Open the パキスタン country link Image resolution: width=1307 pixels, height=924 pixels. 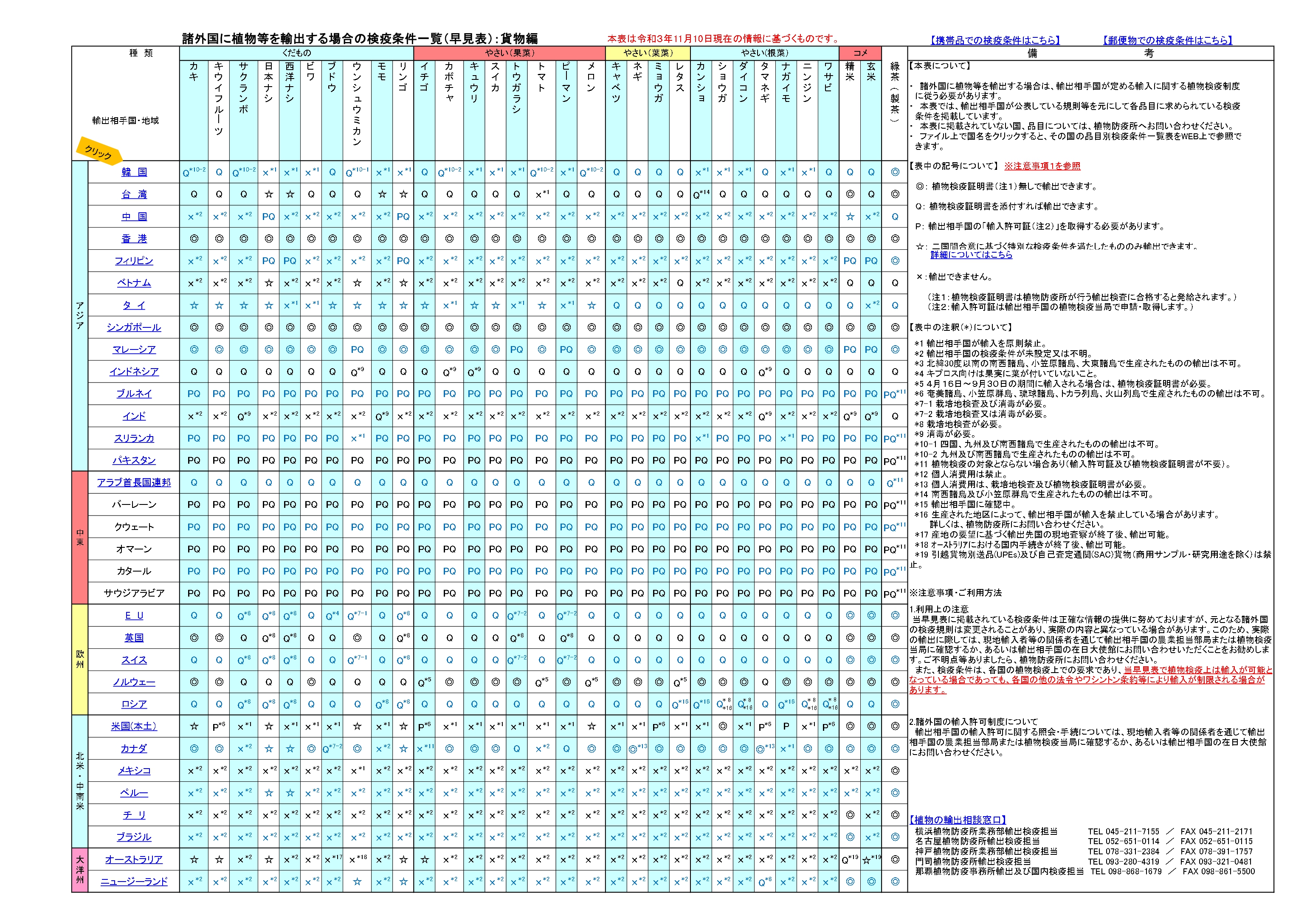pos(134,460)
